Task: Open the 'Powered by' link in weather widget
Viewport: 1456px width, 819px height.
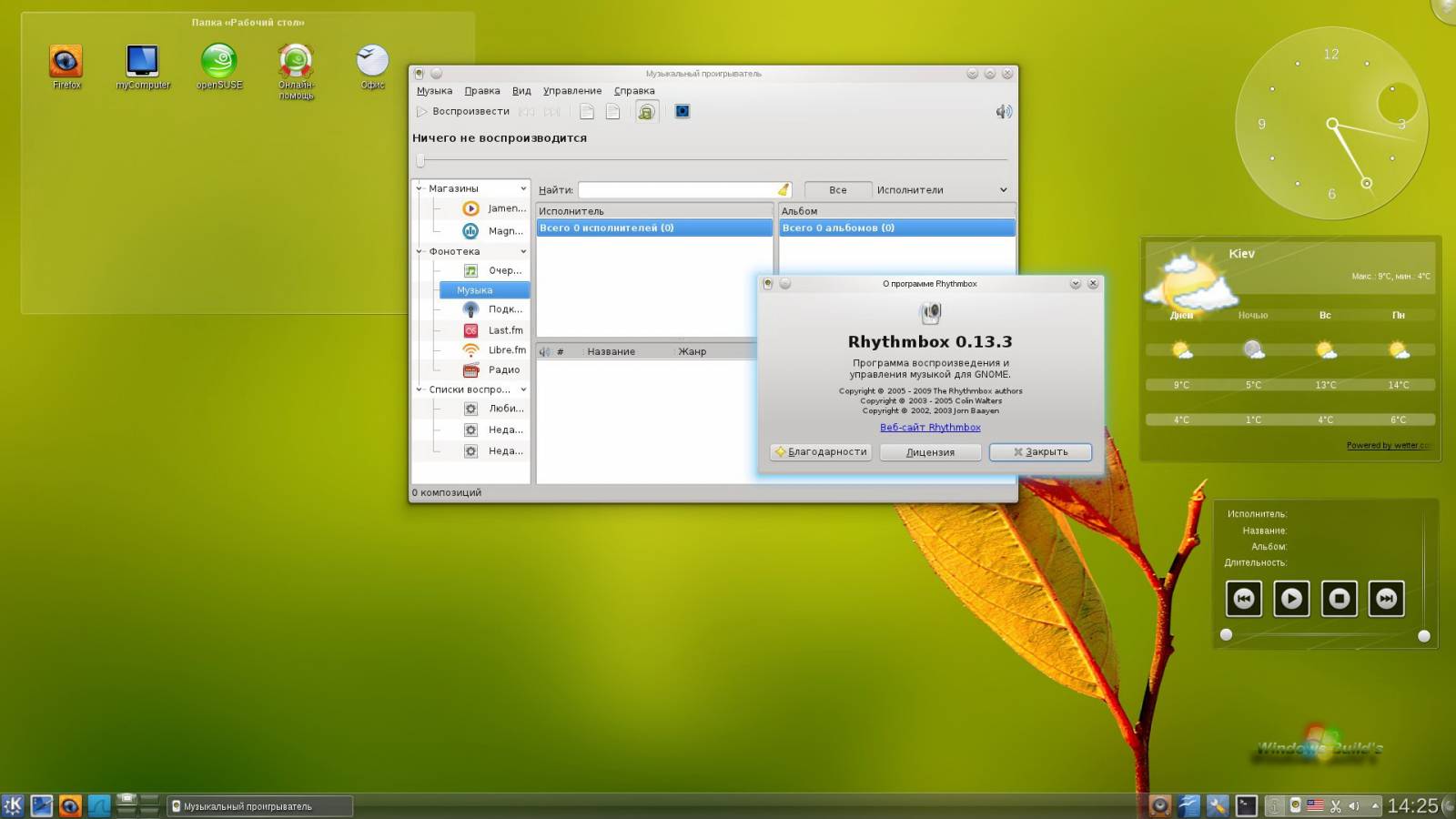Action: coord(1388,445)
